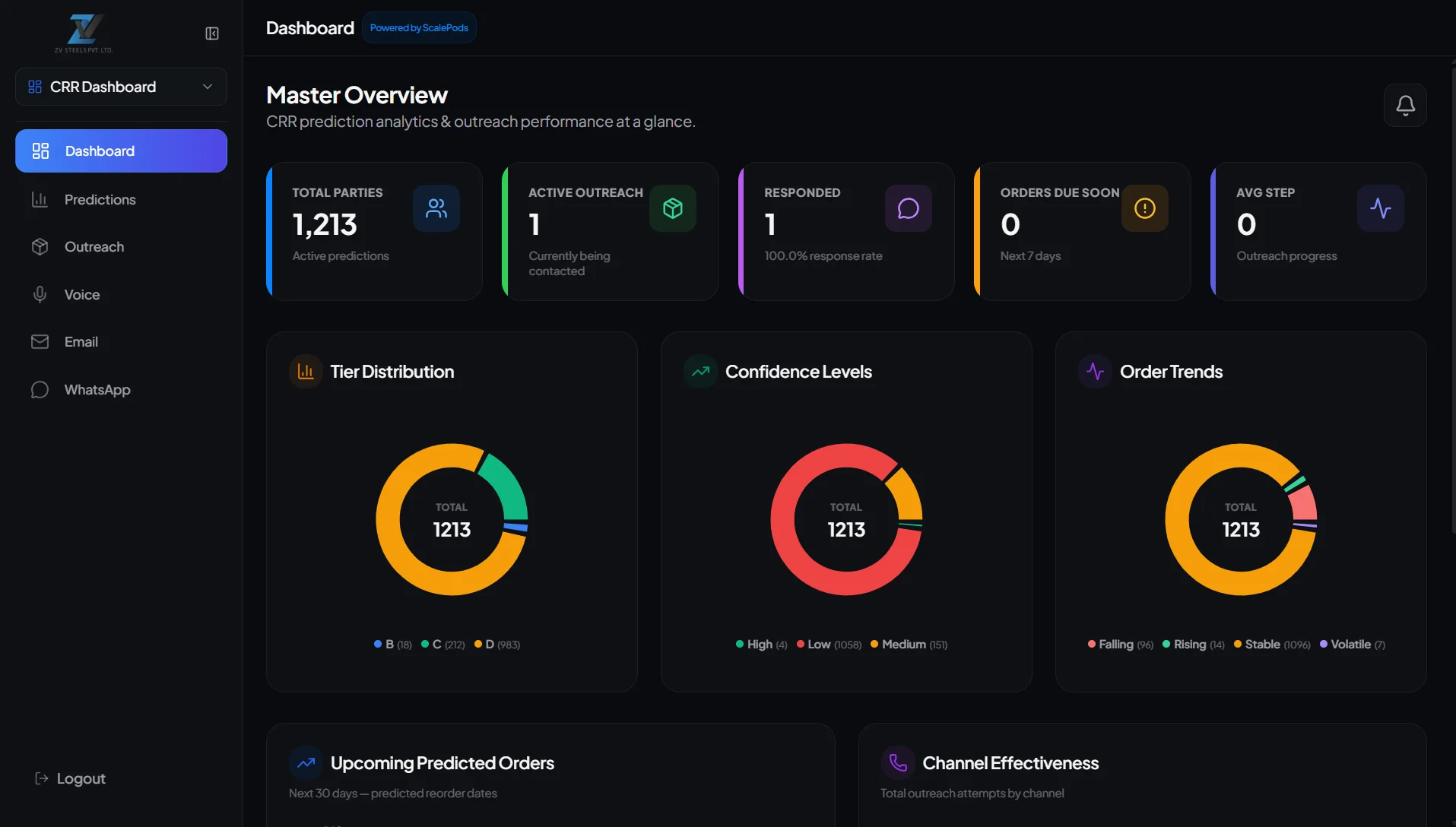Click Order Trends pulse icon
Image resolution: width=1456 pixels, height=827 pixels.
pos(1096,371)
